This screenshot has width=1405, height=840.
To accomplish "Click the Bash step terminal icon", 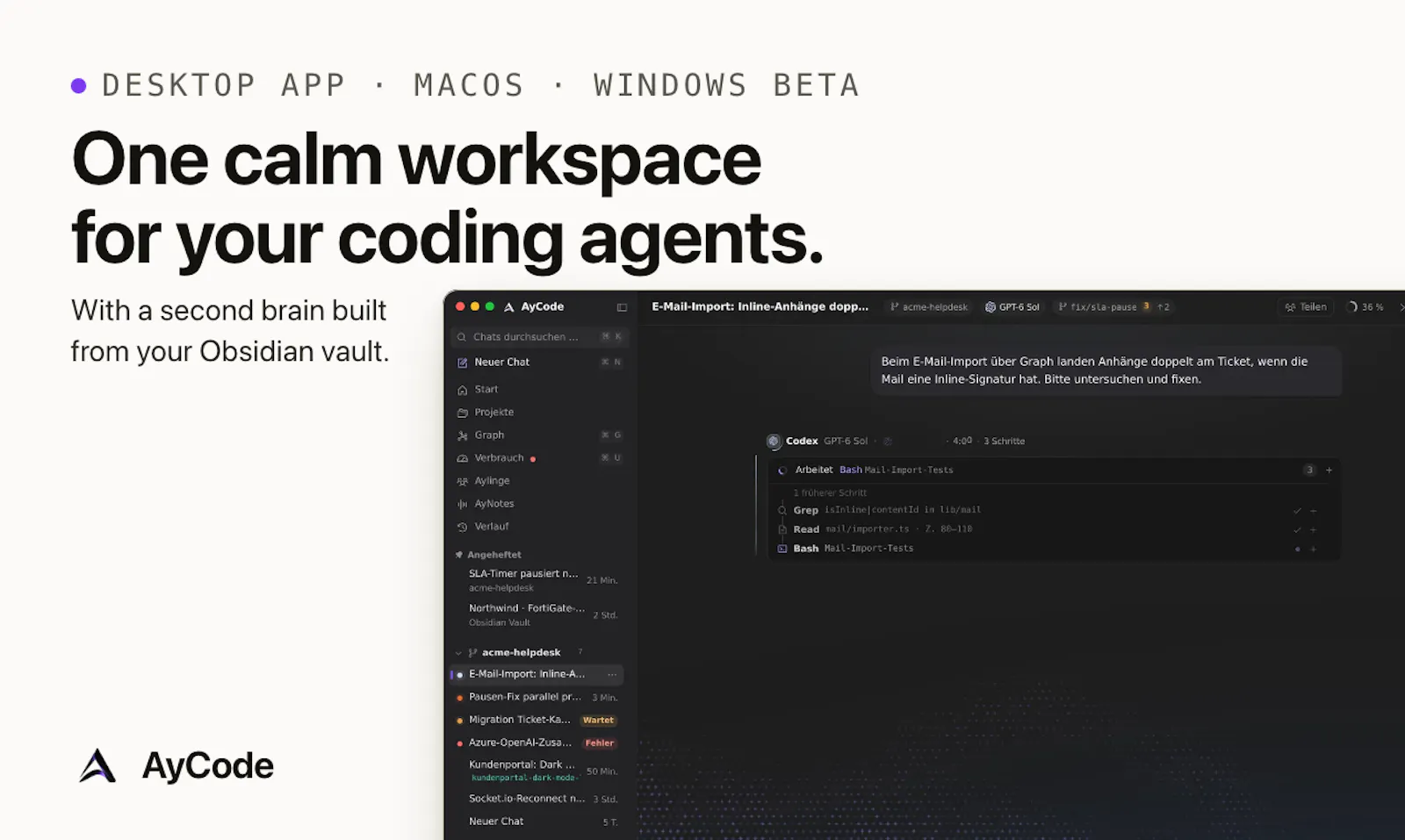I will click(x=782, y=549).
